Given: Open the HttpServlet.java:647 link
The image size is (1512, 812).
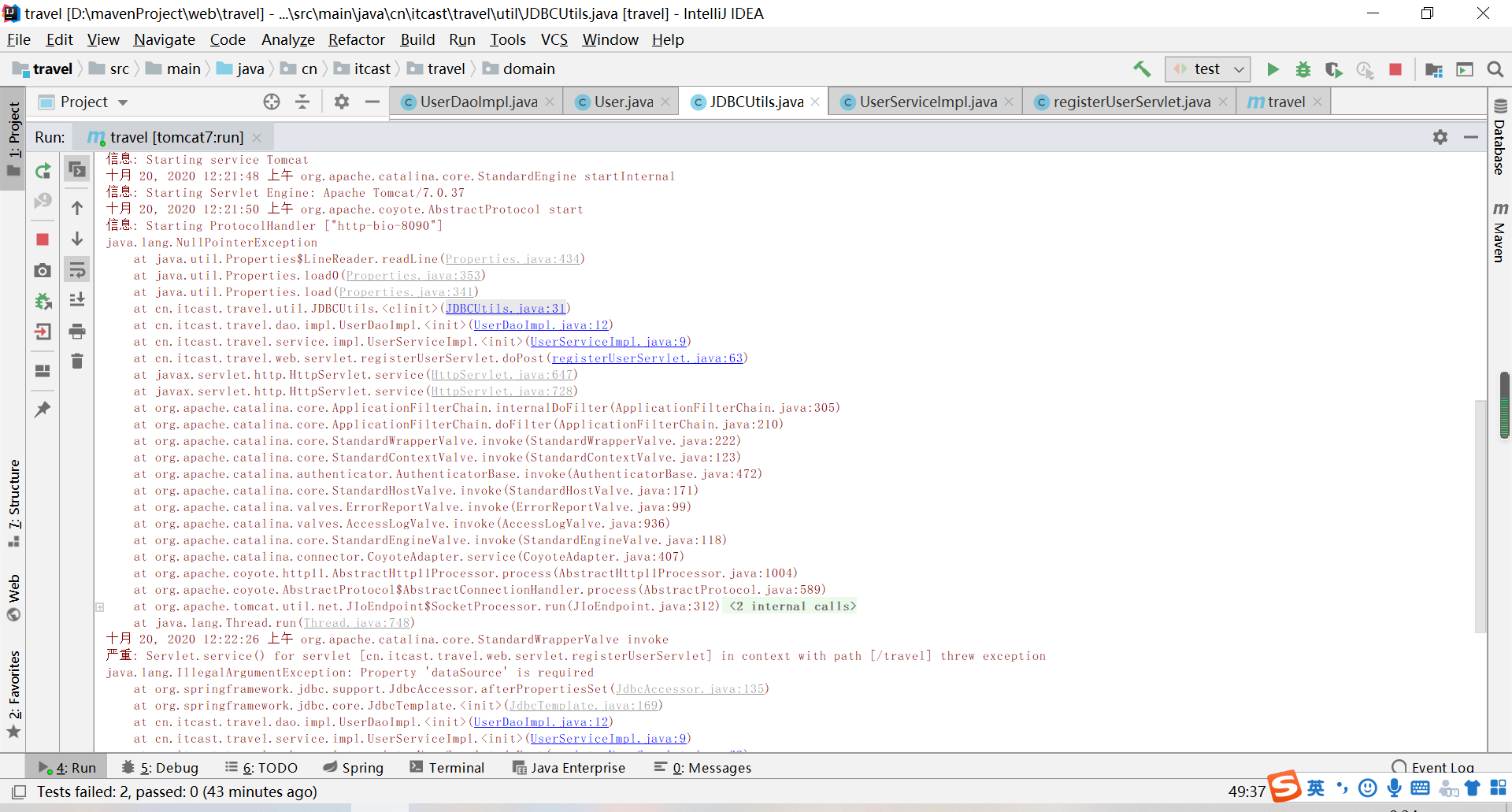Looking at the screenshot, I should (x=502, y=375).
